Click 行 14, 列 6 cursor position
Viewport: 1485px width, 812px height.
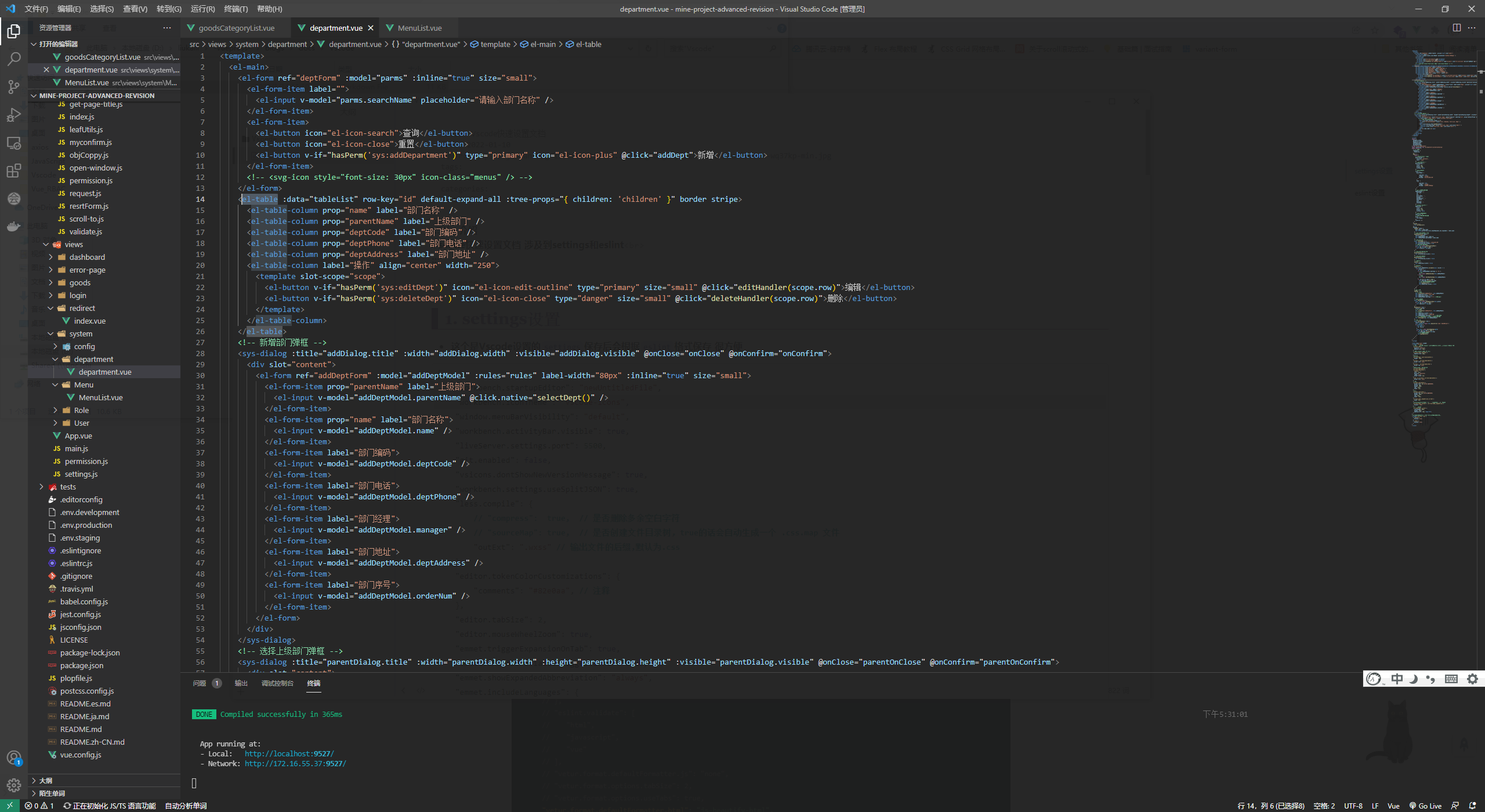click(x=1271, y=806)
